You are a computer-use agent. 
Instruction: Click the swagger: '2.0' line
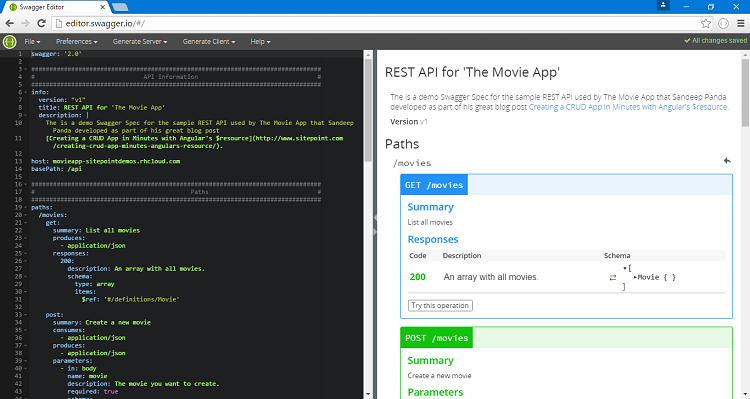(x=56, y=54)
